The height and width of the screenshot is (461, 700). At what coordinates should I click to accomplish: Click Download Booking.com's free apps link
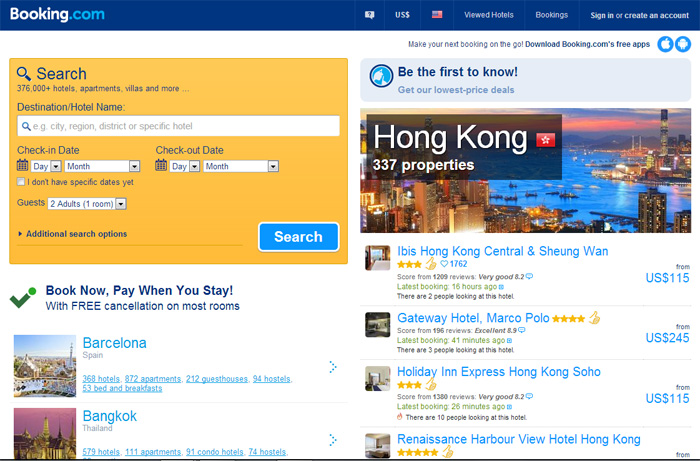point(587,44)
